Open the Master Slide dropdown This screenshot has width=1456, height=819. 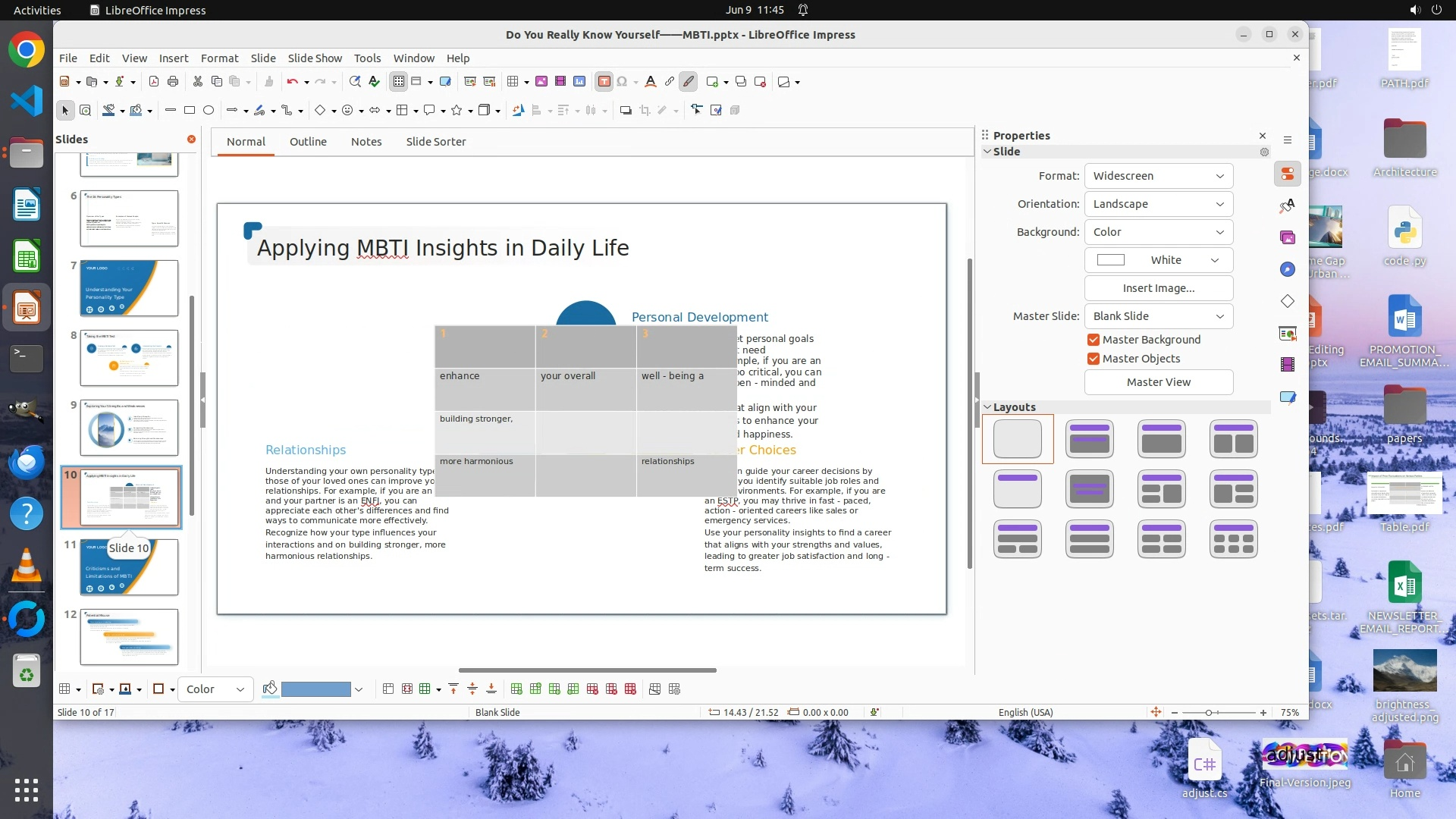click(x=1158, y=316)
